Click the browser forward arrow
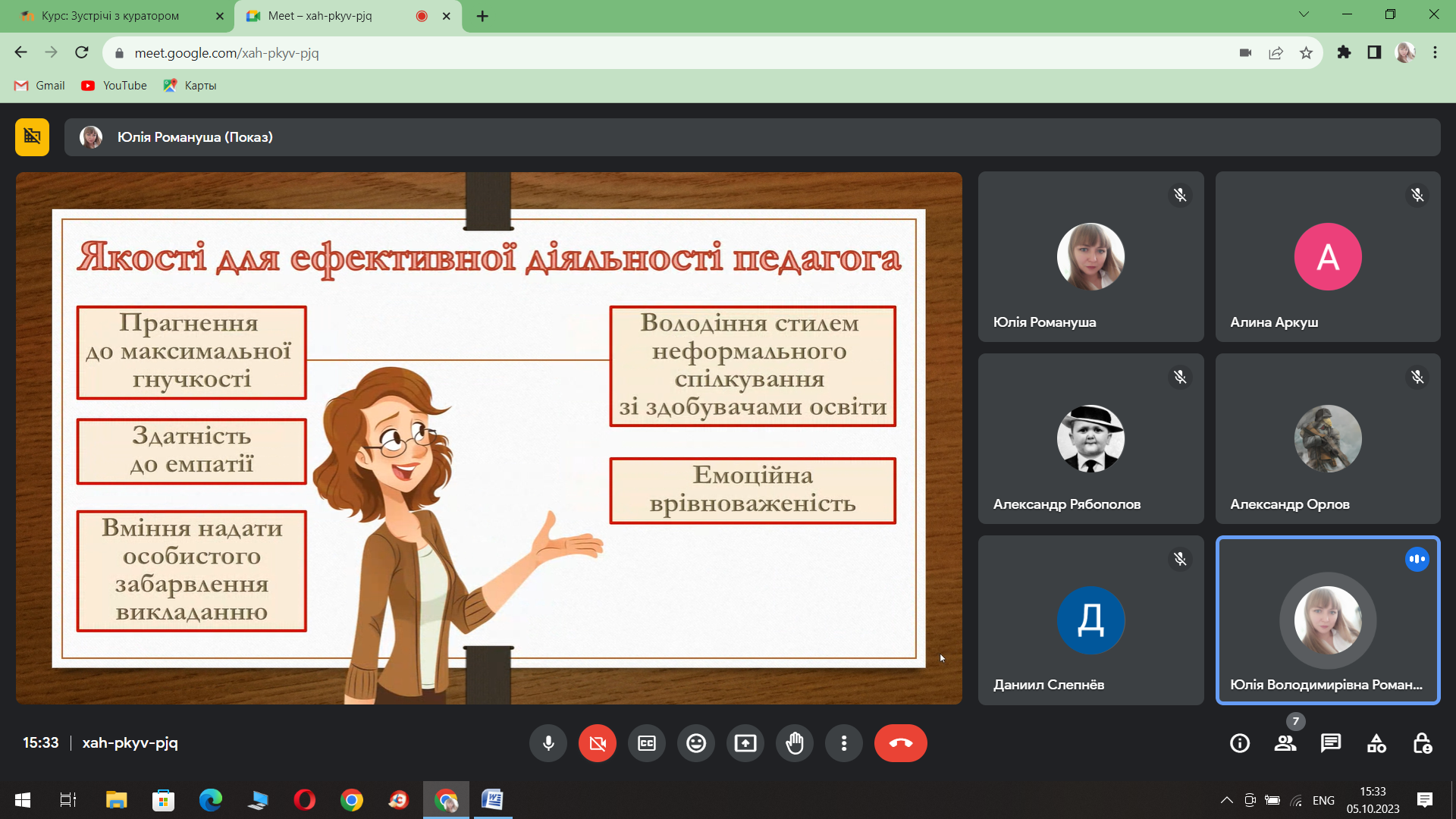 tap(51, 52)
